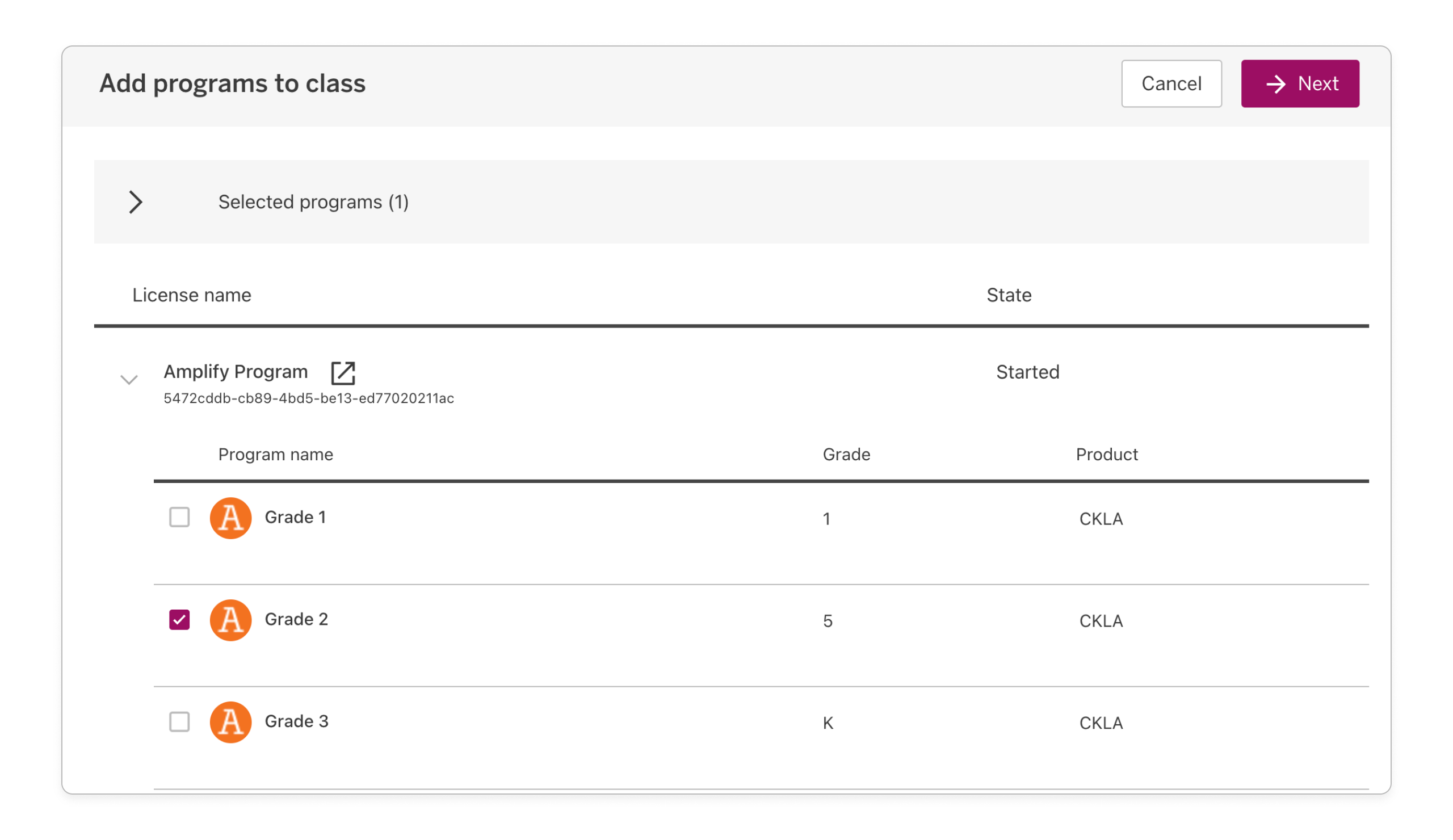This screenshot has width=1453, height=840.
Task: Click the Grade 3 orange Amplify logo
Action: click(x=230, y=722)
